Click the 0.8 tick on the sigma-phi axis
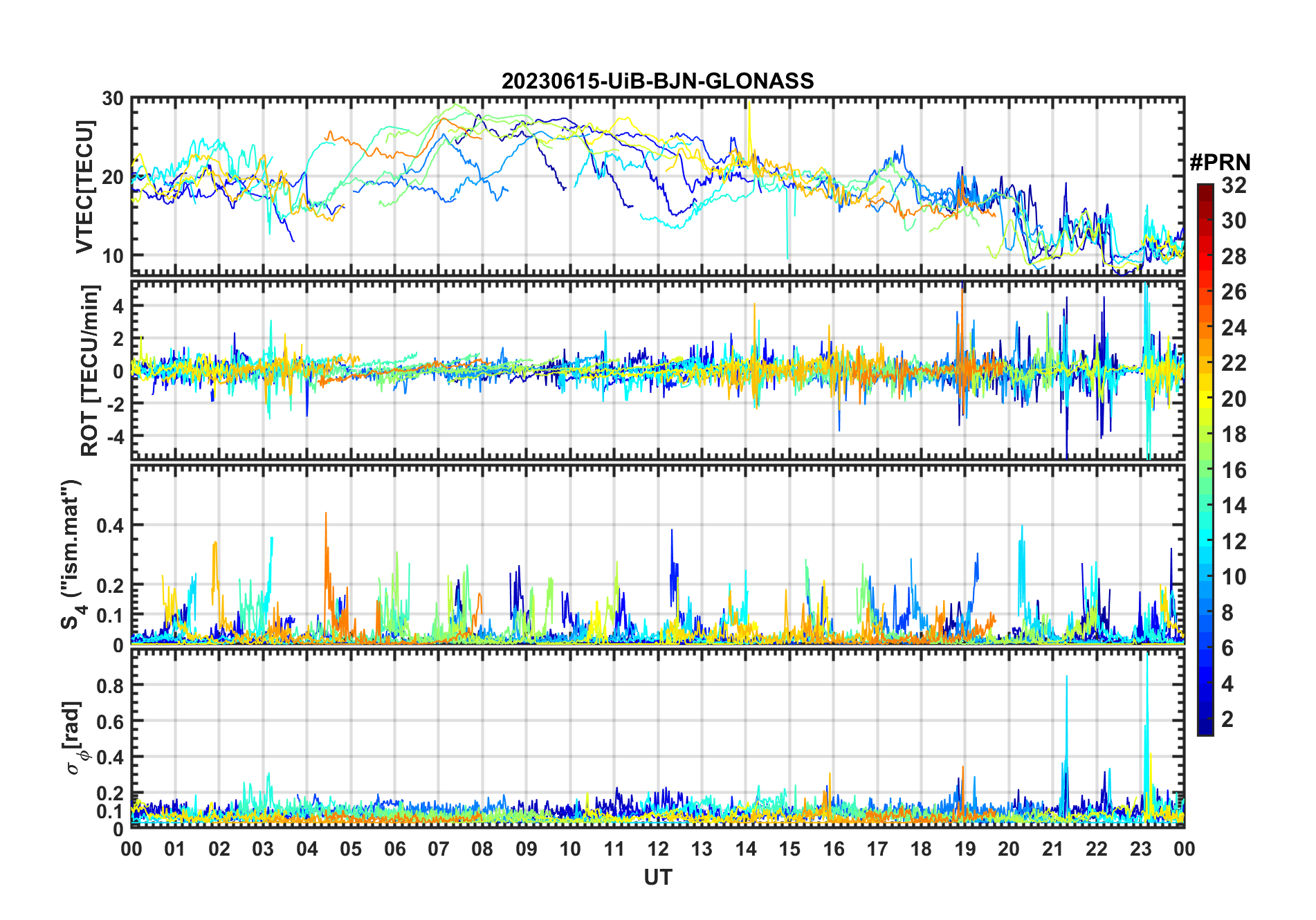 [x=110, y=686]
